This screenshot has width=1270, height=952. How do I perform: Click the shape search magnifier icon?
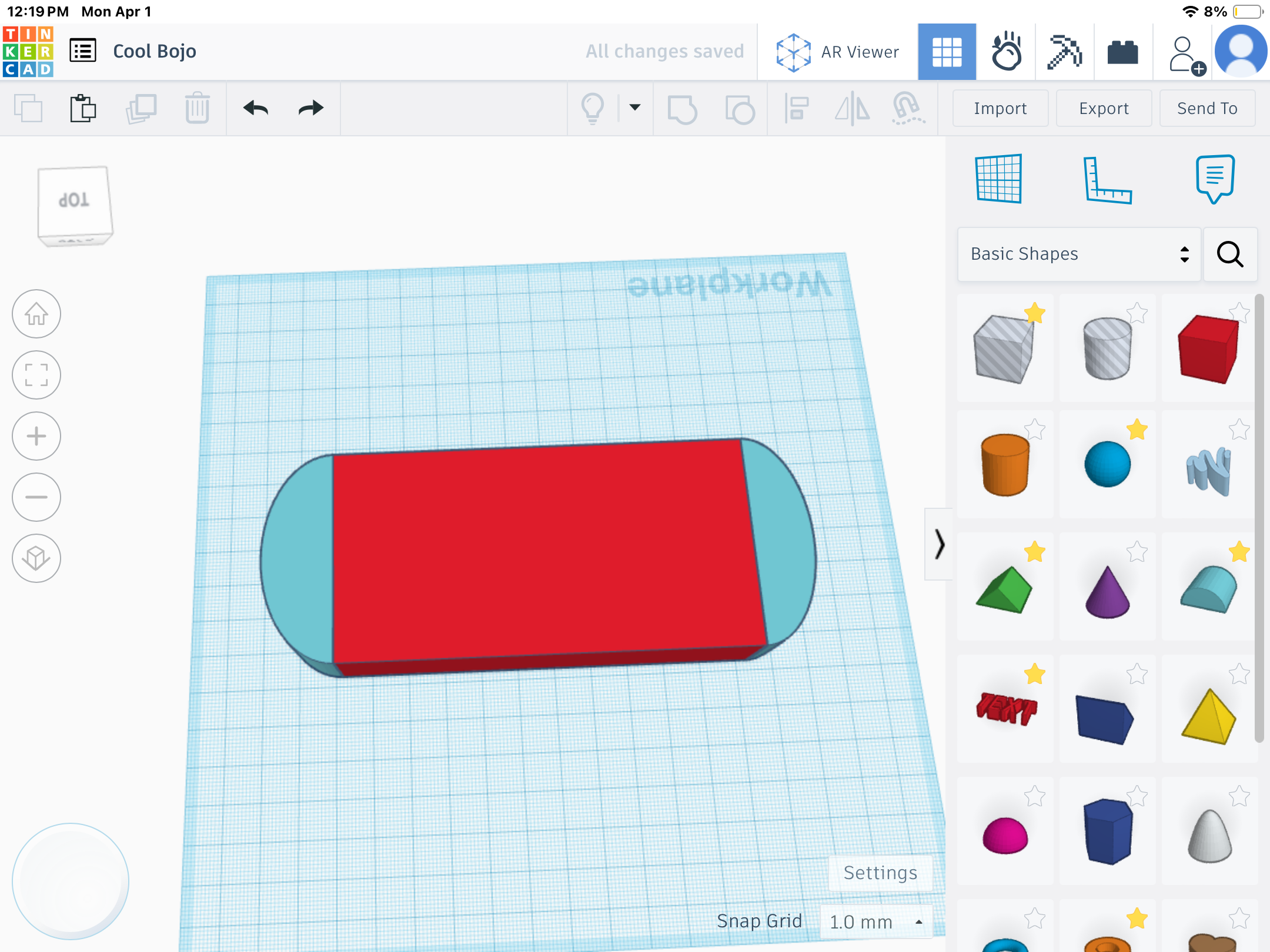1230,254
